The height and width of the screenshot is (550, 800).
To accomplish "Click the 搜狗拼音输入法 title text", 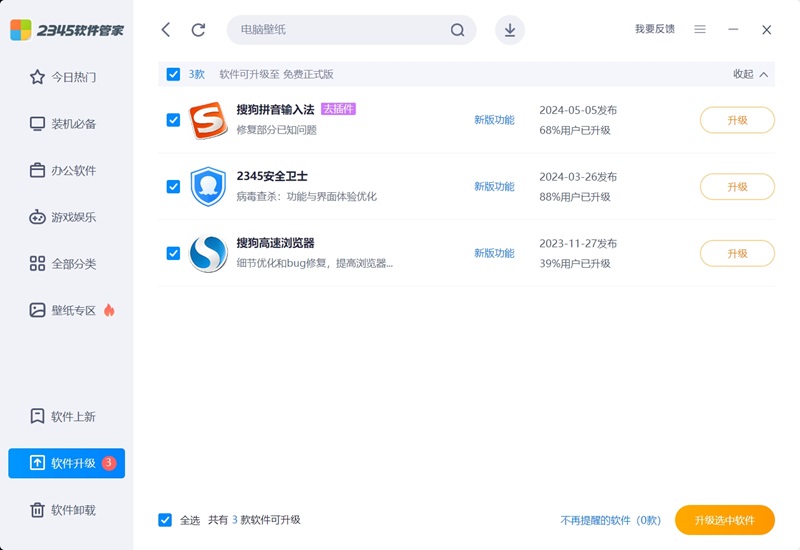I will [276, 109].
